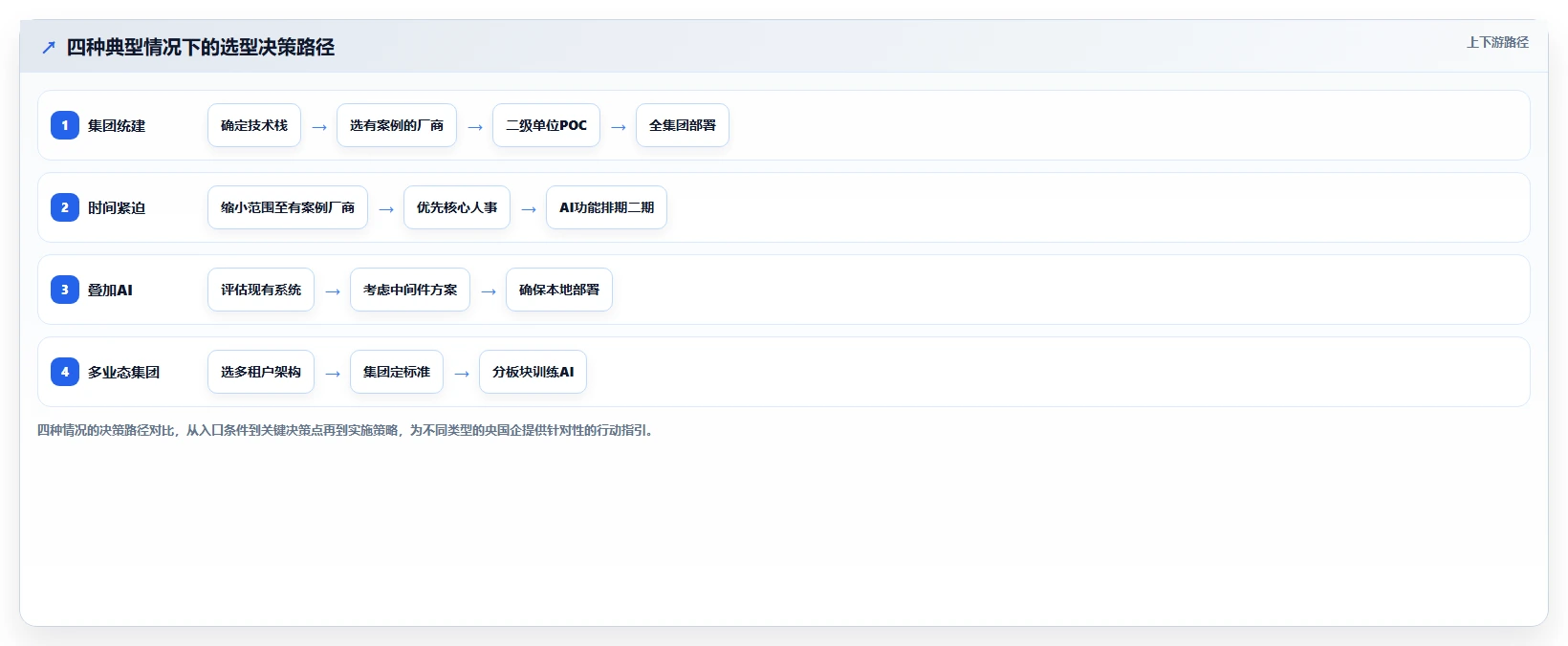Select the number 2 badge for 时间紧迫
1568x646 pixels.
point(65,207)
